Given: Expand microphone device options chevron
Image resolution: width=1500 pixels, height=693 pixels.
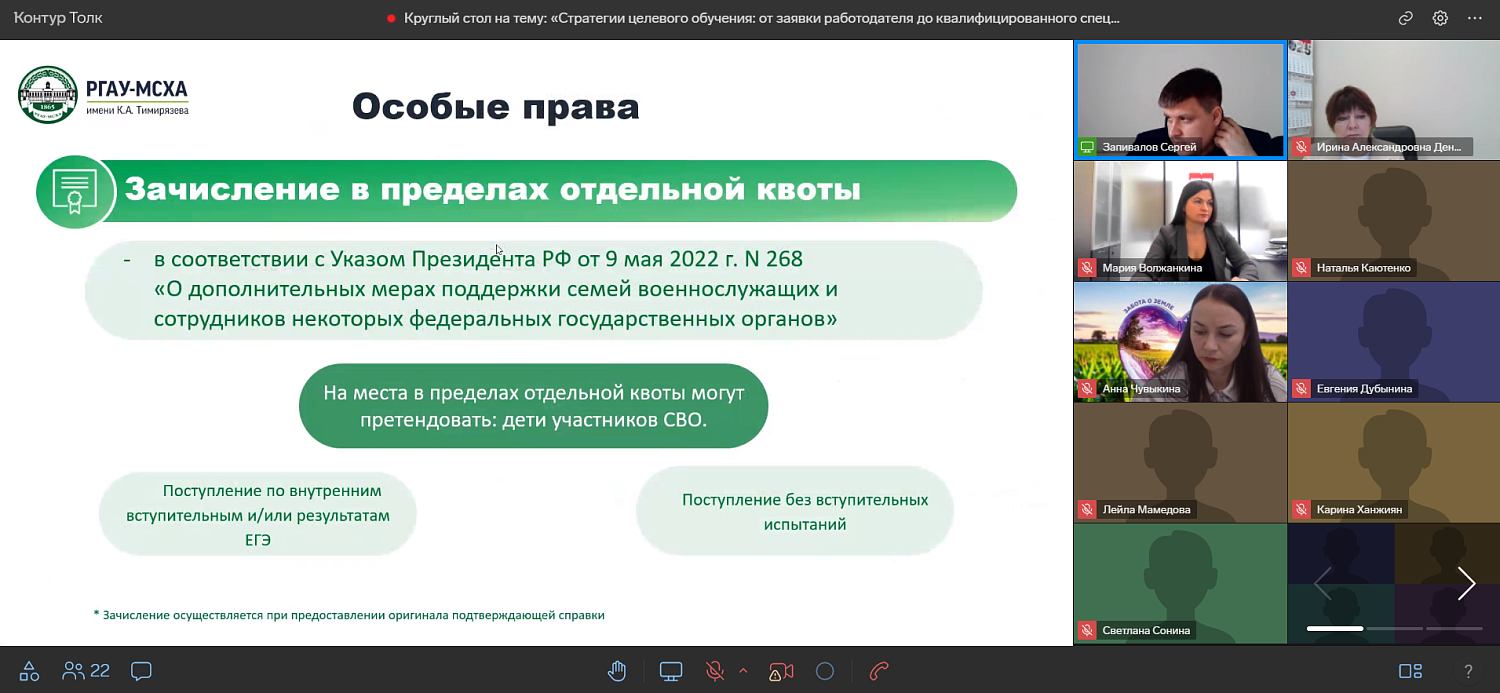Looking at the screenshot, I should [x=742, y=671].
